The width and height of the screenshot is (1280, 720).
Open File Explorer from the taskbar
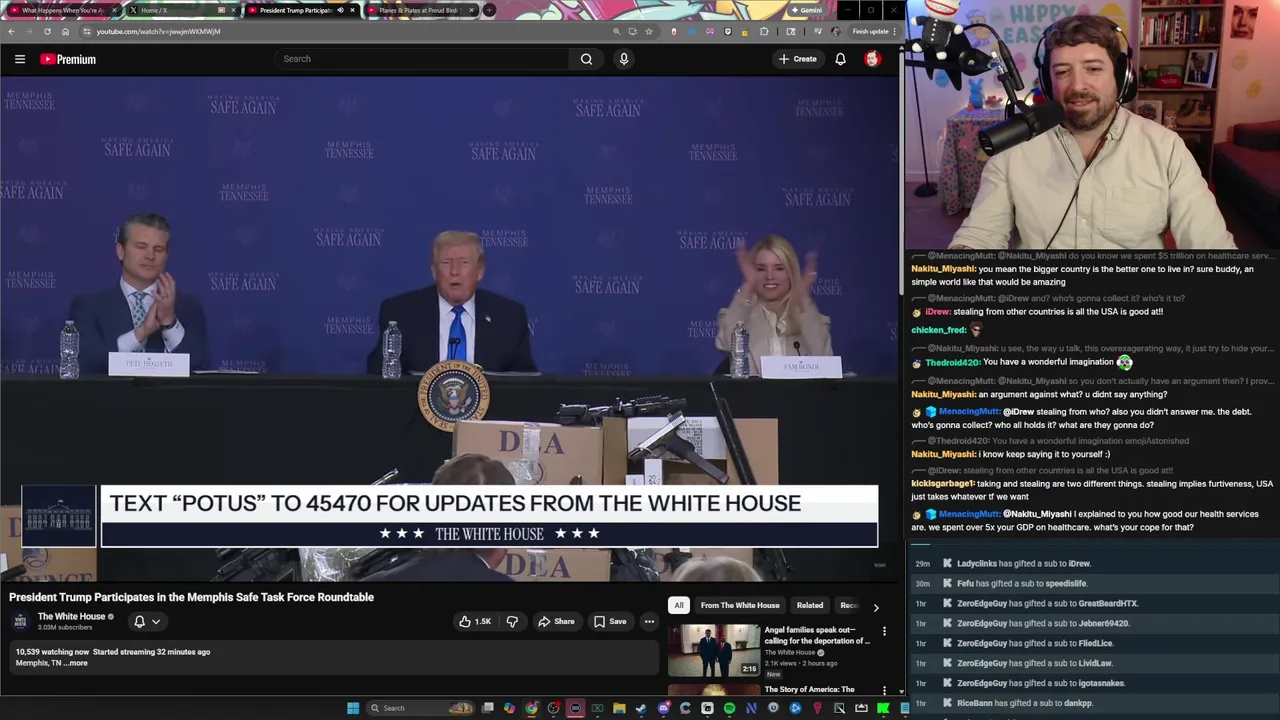pyautogui.click(x=619, y=708)
